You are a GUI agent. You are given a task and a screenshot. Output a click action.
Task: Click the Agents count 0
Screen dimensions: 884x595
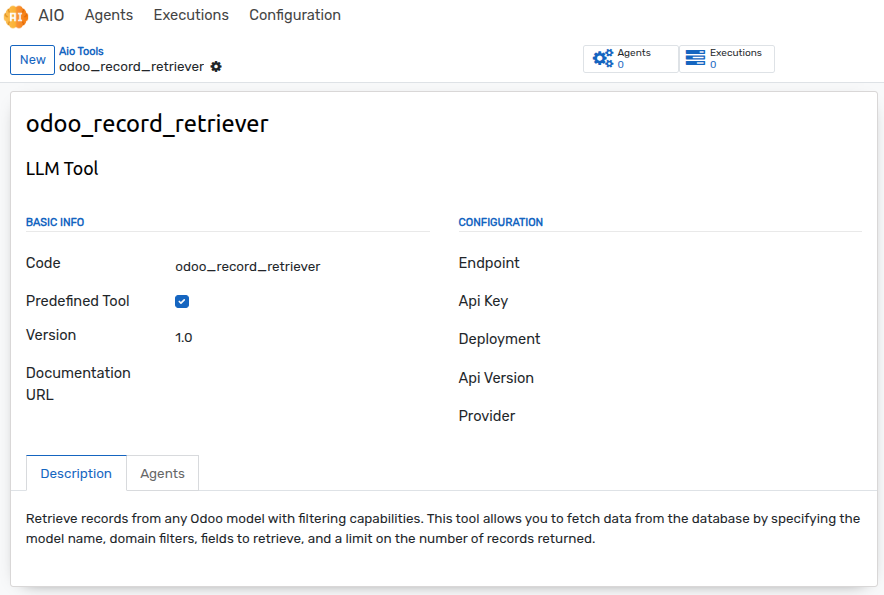[621, 65]
